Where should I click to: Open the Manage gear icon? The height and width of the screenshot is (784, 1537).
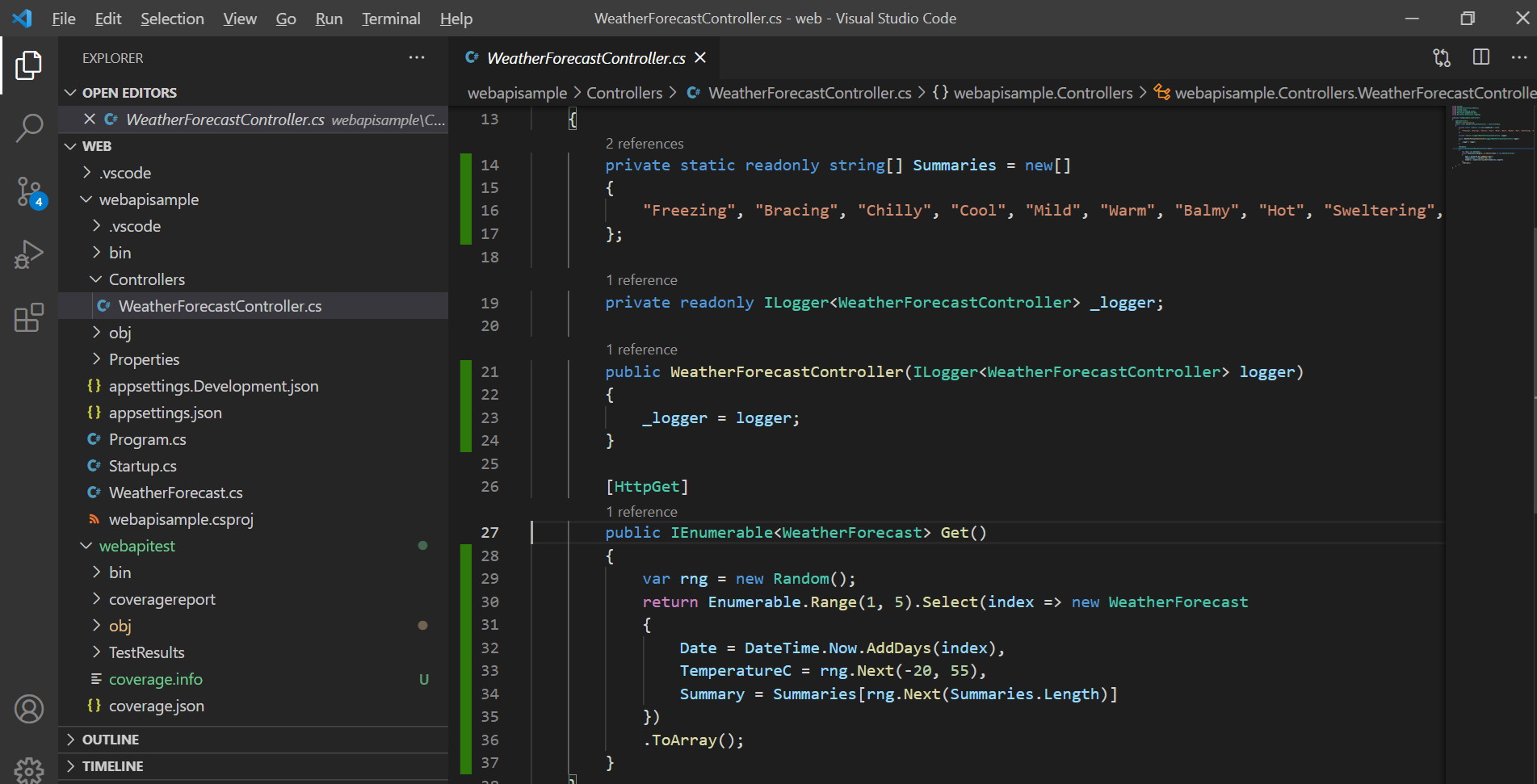pyautogui.click(x=29, y=770)
